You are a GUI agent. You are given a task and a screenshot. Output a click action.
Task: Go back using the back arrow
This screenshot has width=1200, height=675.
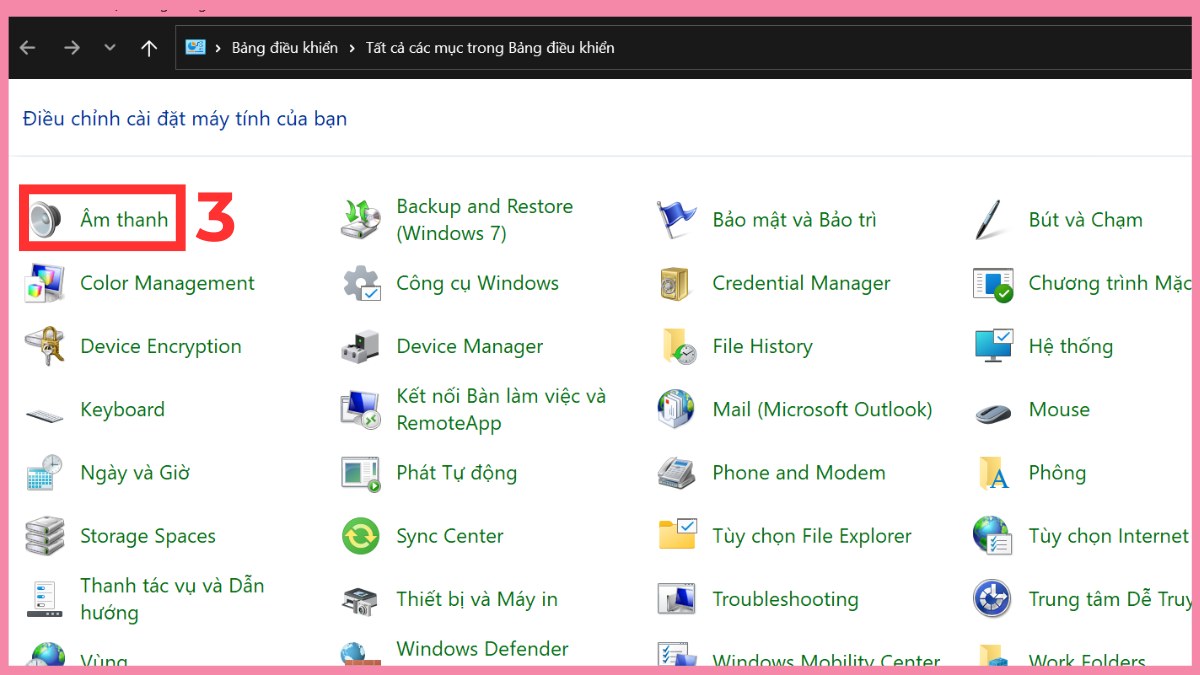pos(27,48)
